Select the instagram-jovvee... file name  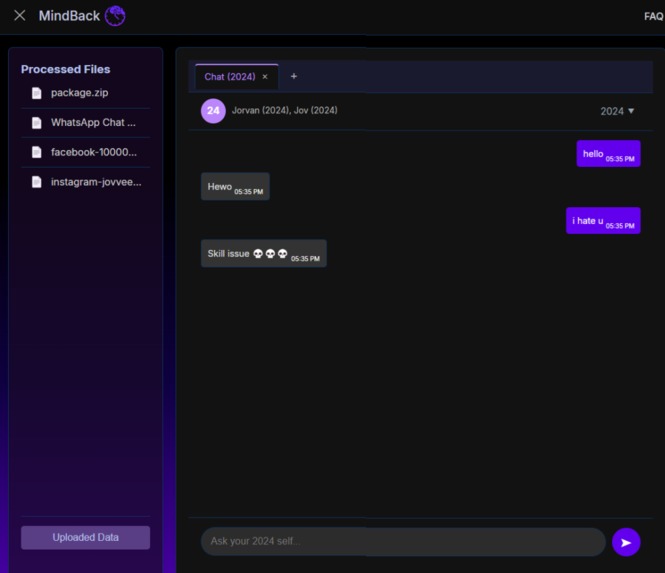point(96,182)
